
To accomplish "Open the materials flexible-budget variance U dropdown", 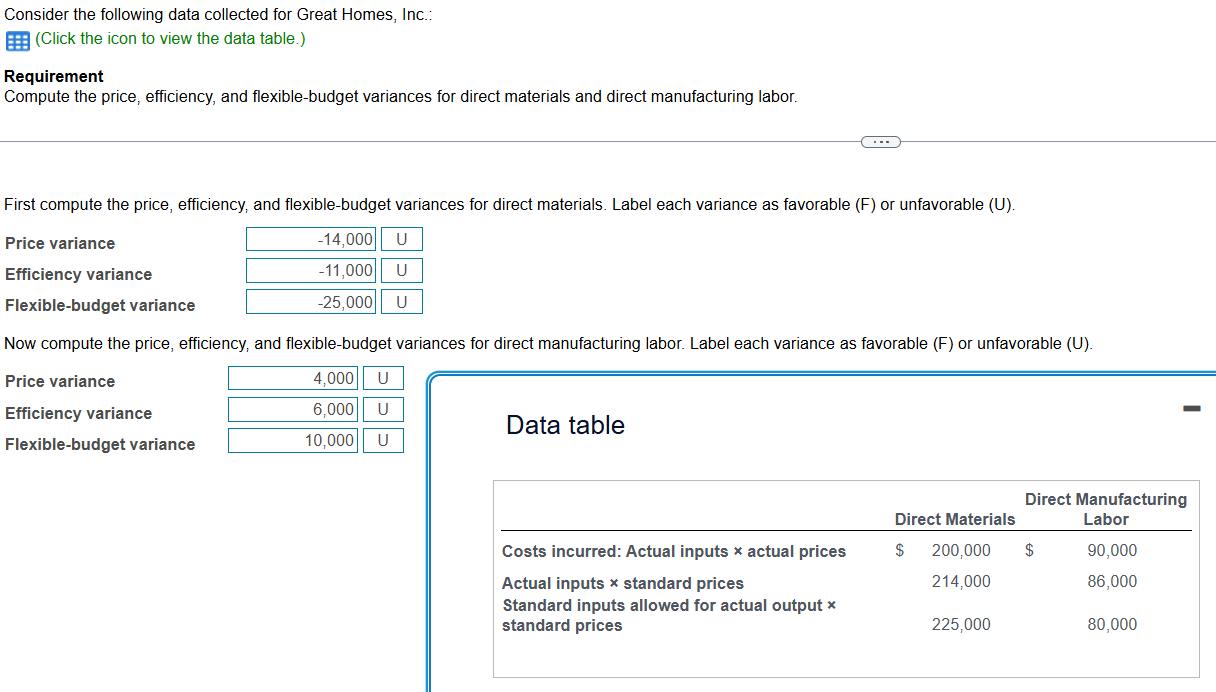I will click(401, 301).
